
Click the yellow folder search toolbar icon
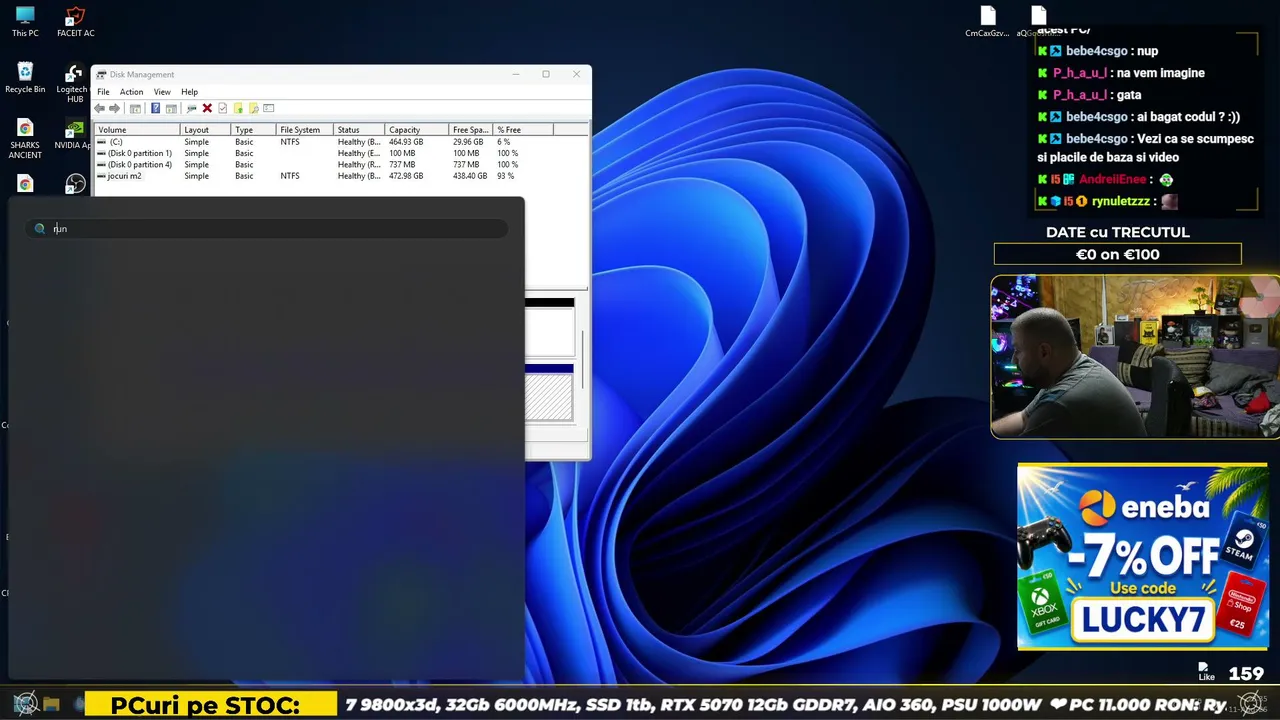coord(253,108)
